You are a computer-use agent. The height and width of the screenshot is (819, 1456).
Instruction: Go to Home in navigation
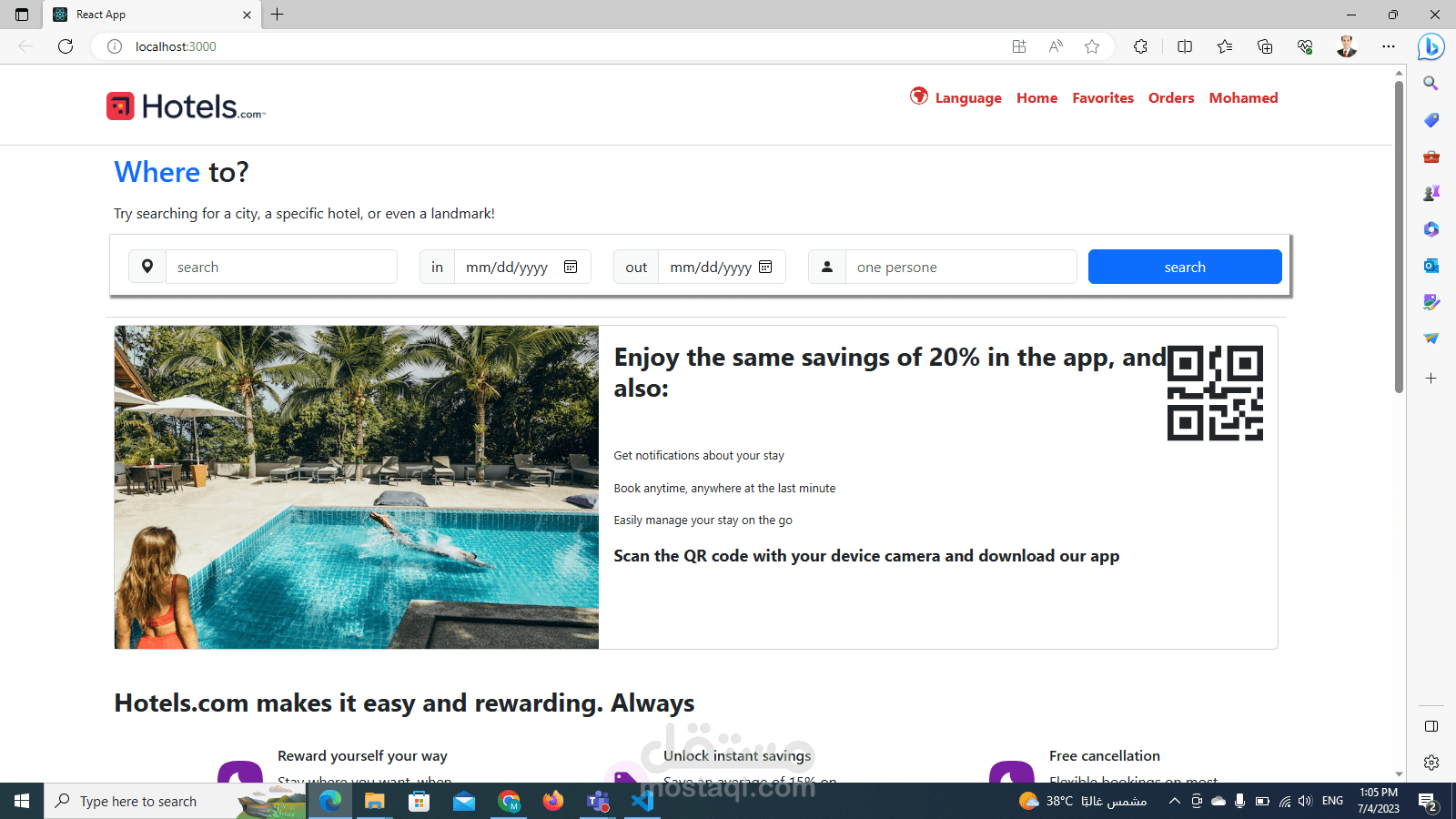point(1036,98)
